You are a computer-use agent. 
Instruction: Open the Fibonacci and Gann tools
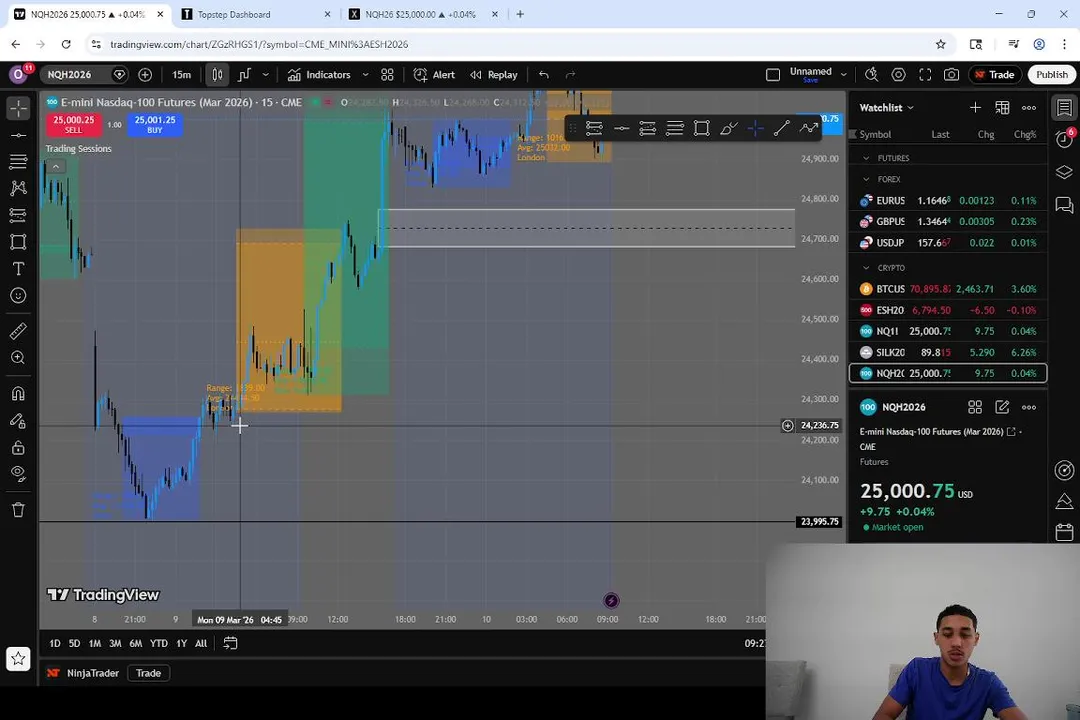[x=19, y=161]
